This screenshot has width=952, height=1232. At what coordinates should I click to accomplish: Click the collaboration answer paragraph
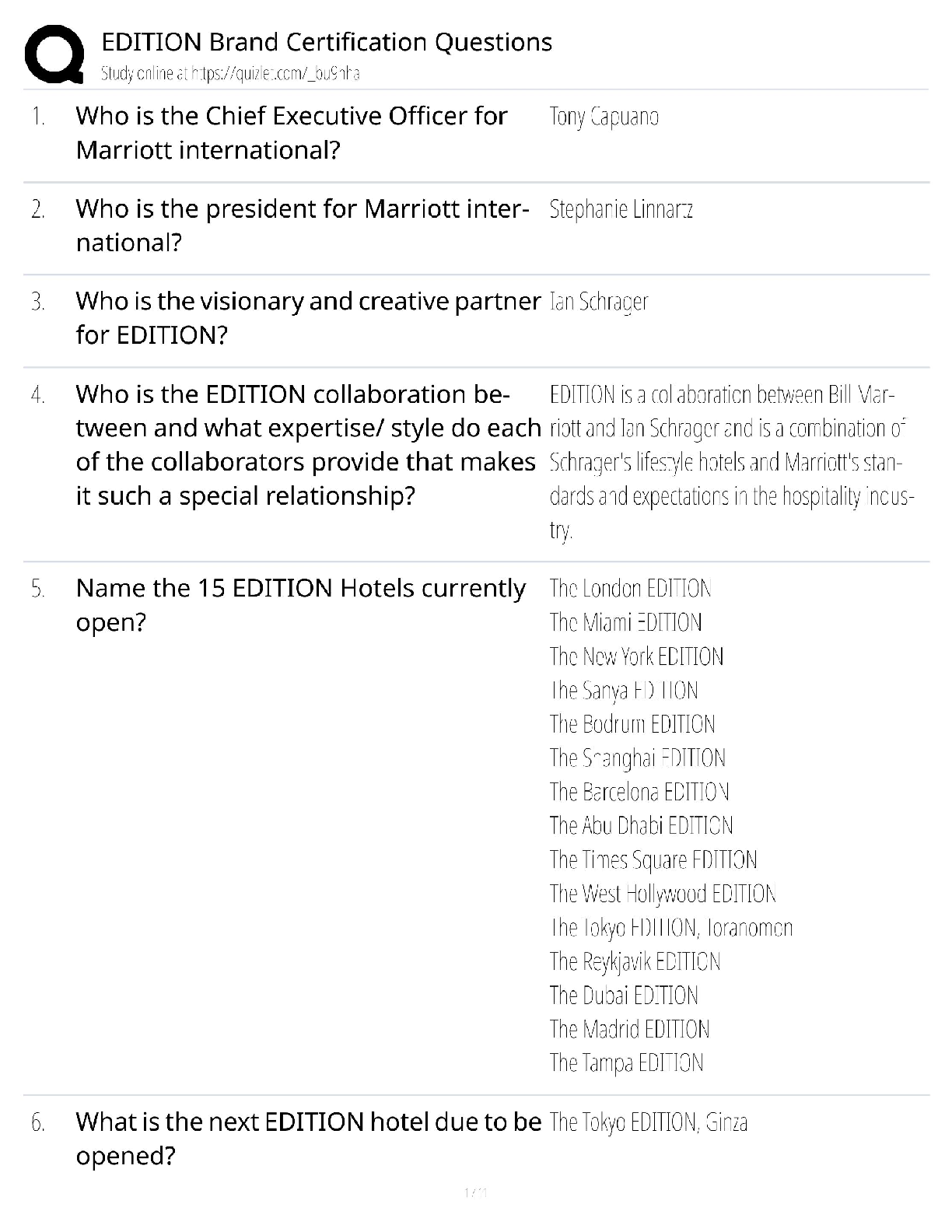point(730,462)
